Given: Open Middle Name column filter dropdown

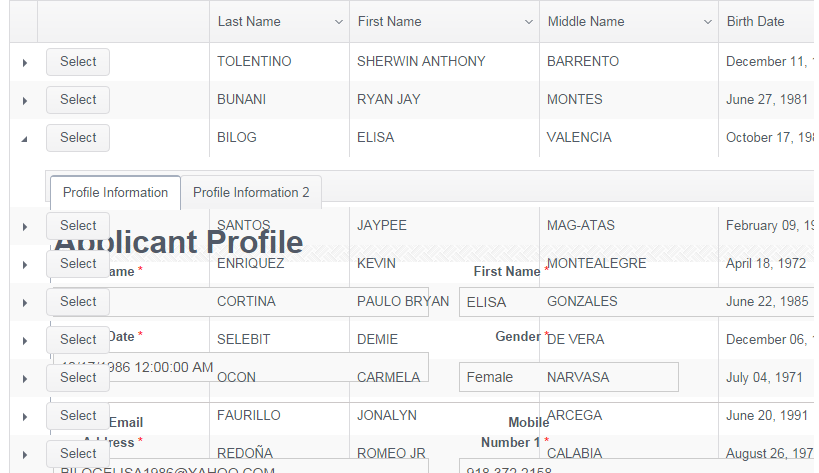Looking at the screenshot, I should (x=707, y=22).
